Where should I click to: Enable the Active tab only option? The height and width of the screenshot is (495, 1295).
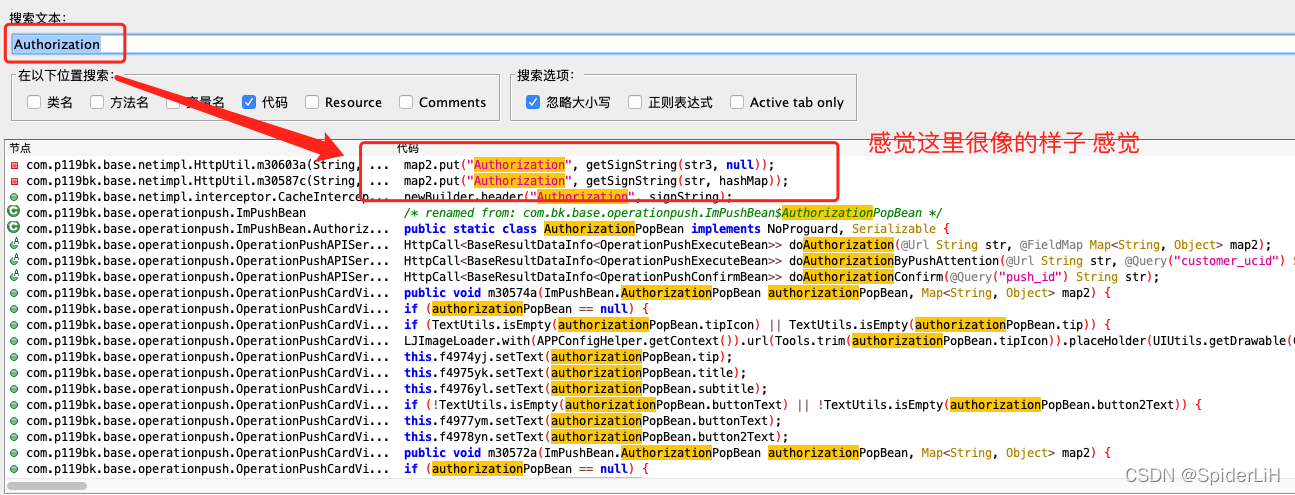[737, 102]
